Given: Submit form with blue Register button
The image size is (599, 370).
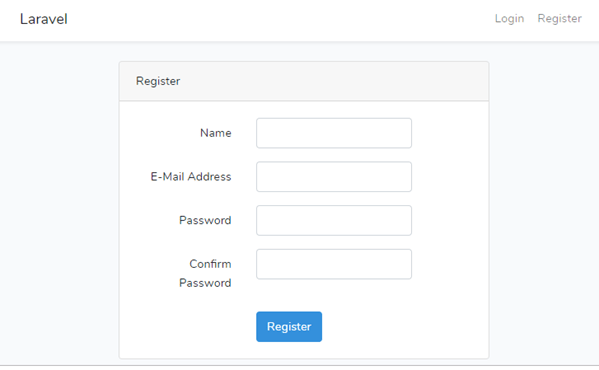Looking at the screenshot, I should 289,326.
